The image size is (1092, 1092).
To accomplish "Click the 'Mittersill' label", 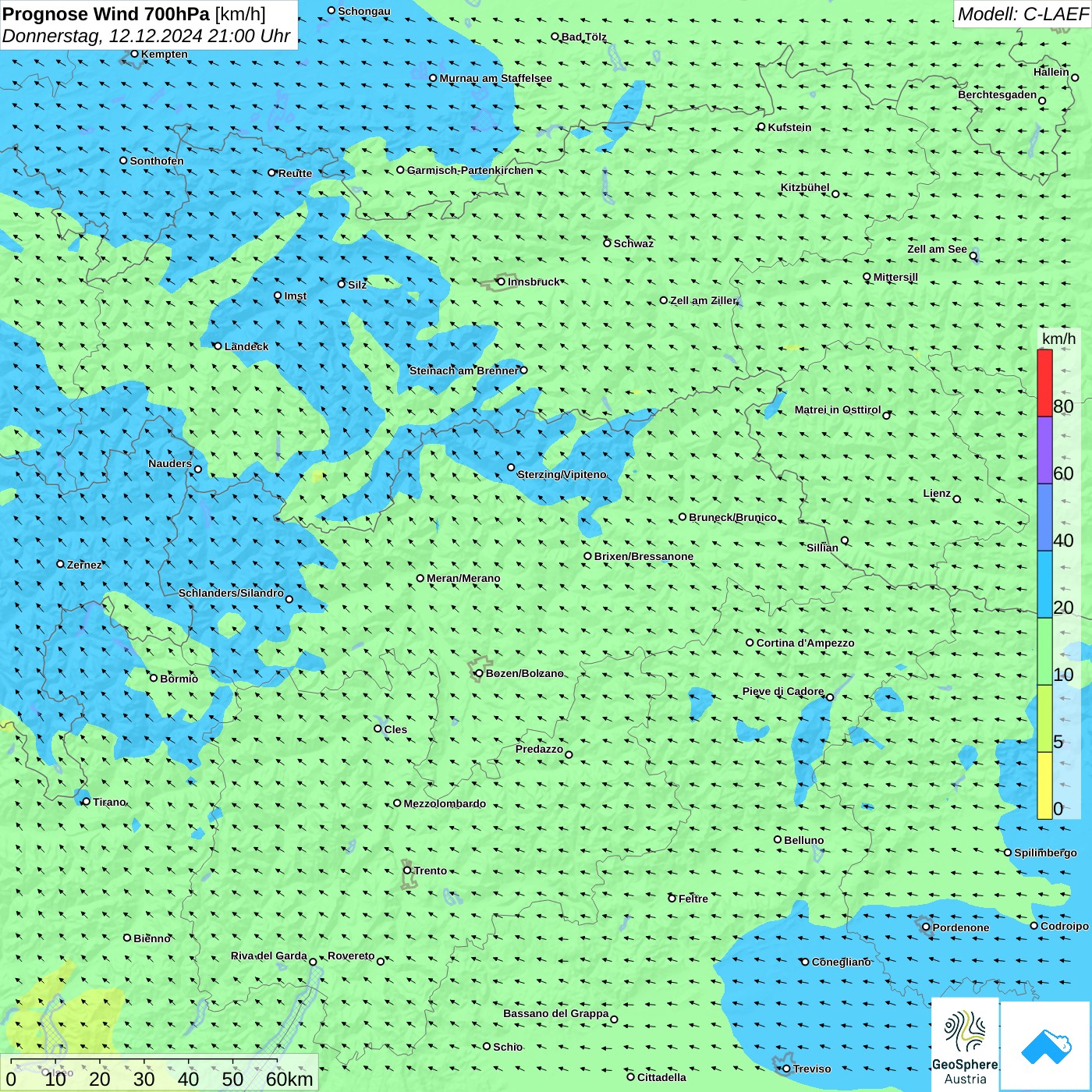I will pyautogui.click(x=895, y=278).
